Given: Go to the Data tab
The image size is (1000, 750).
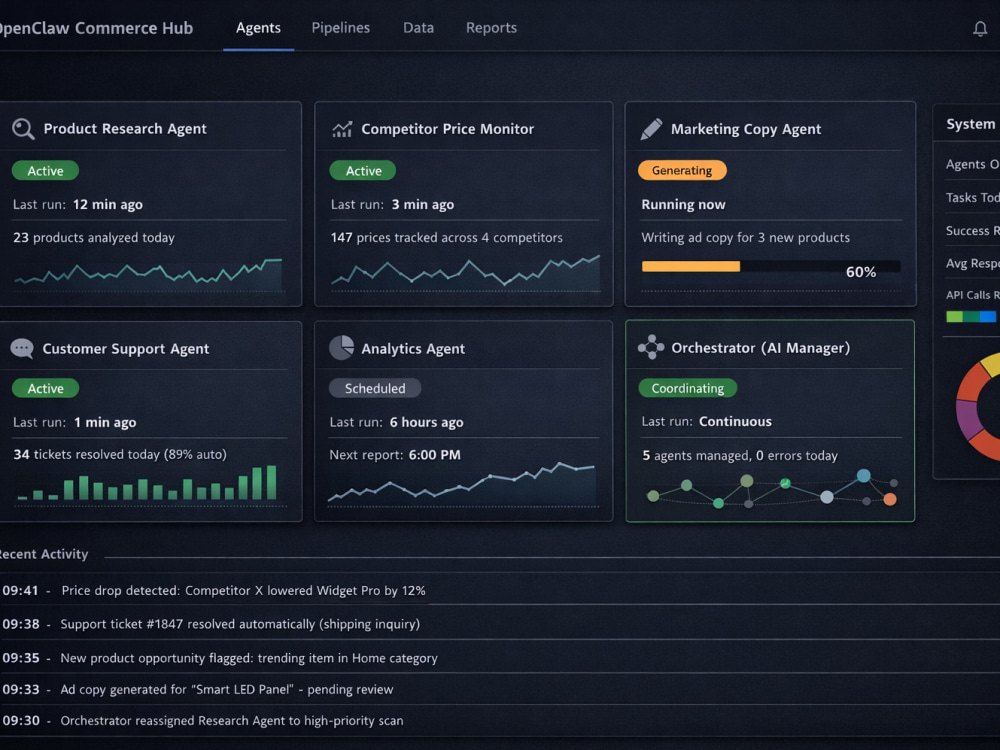Looking at the screenshot, I should (x=418, y=28).
